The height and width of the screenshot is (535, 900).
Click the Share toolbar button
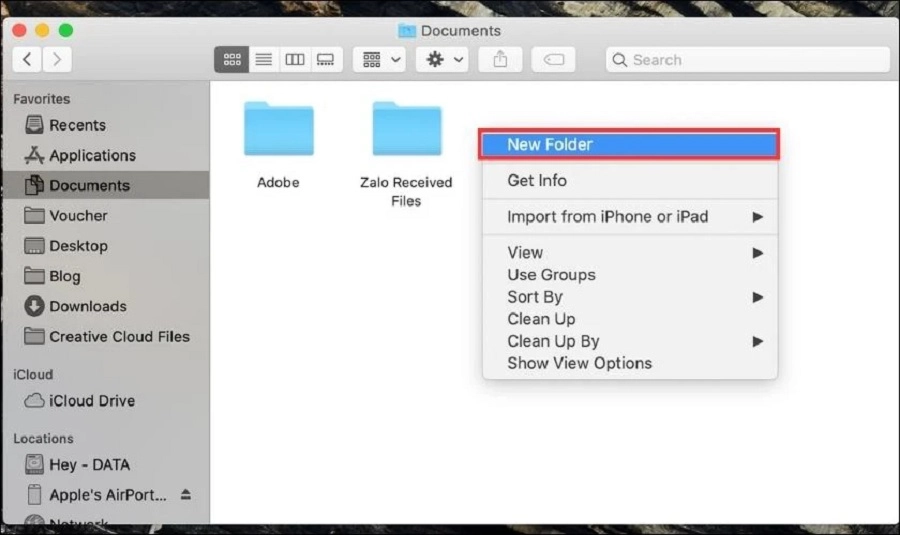click(500, 59)
